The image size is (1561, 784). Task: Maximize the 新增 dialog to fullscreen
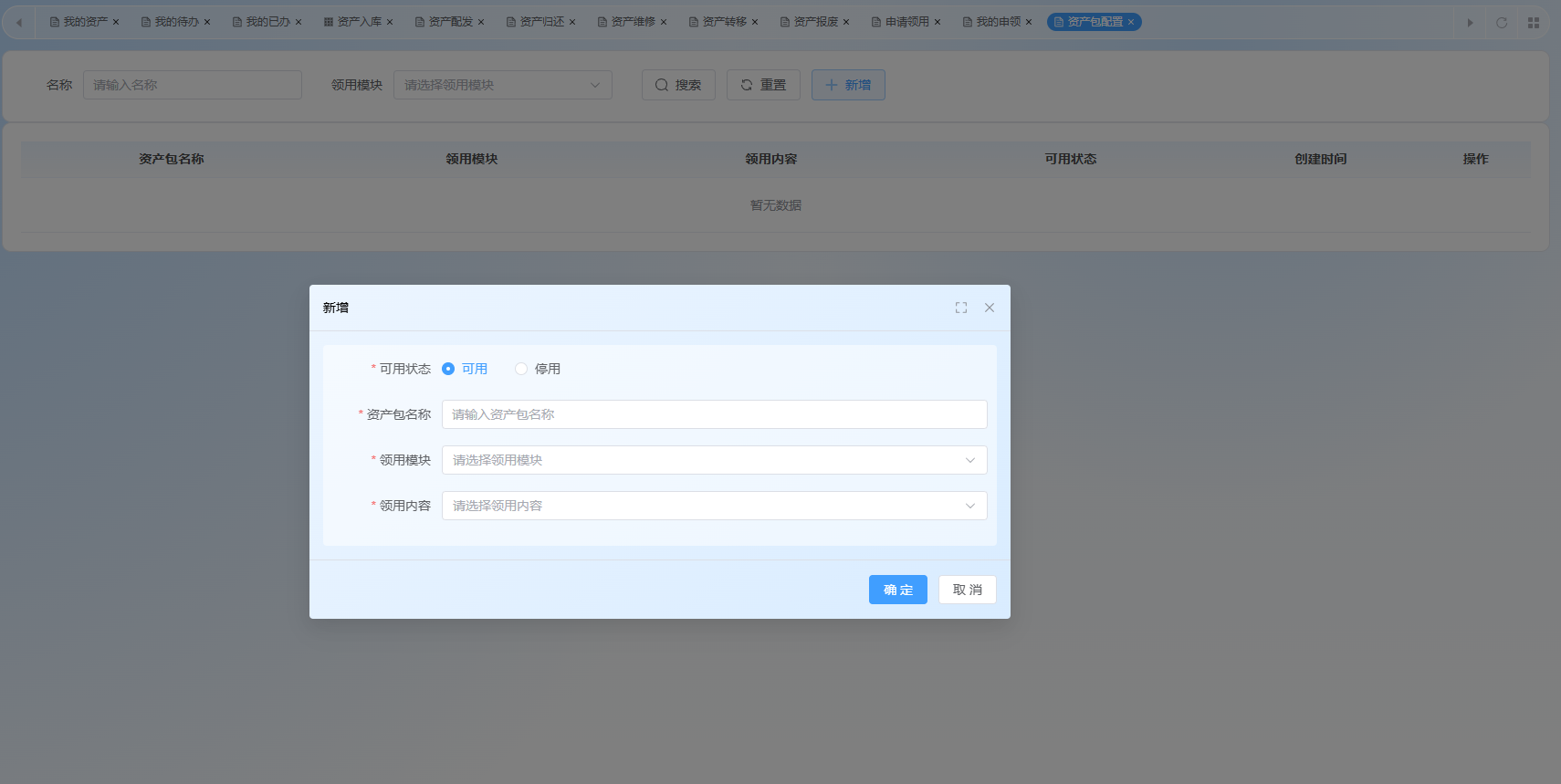pyautogui.click(x=961, y=308)
